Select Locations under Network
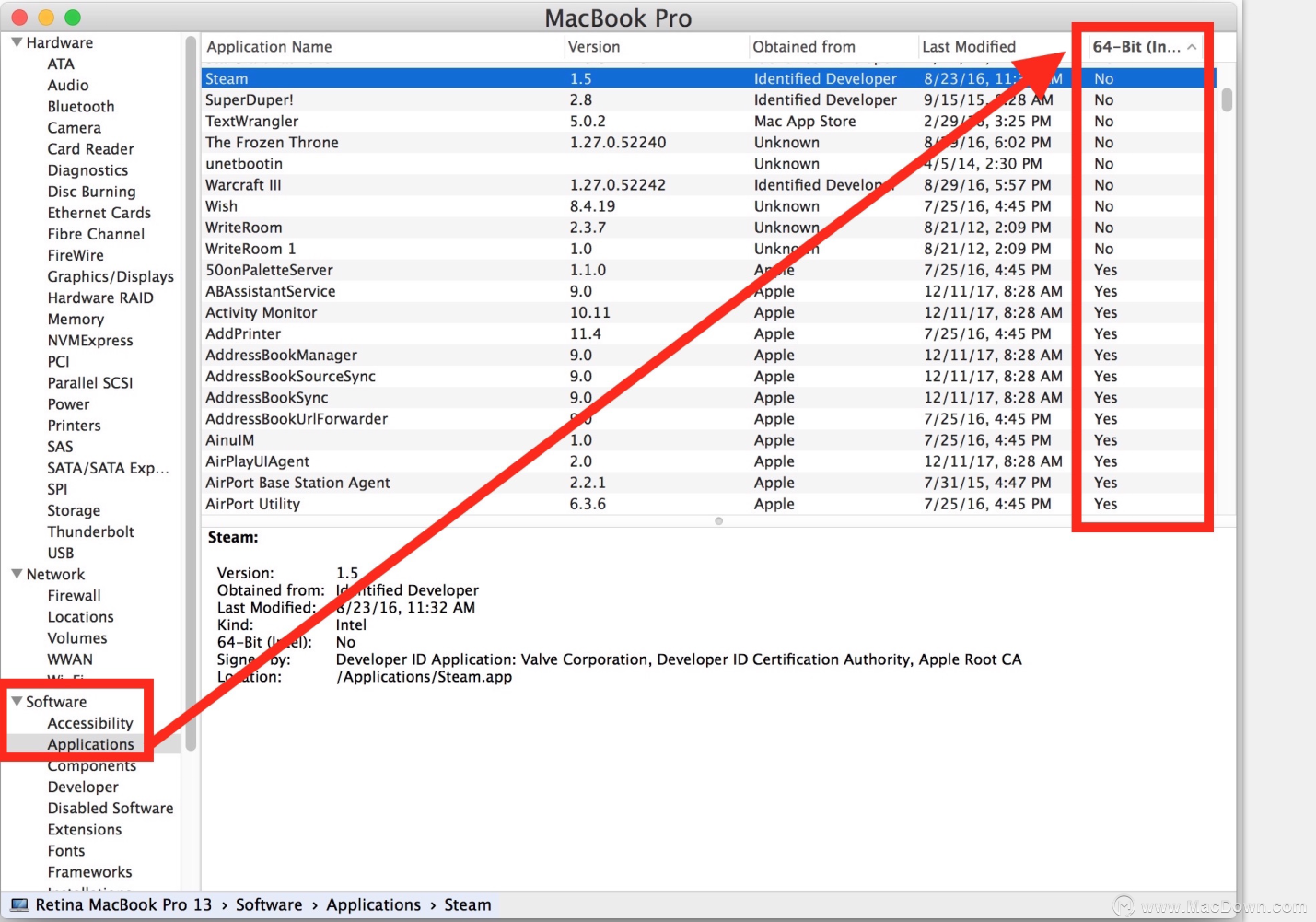 (x=80, y=616)
